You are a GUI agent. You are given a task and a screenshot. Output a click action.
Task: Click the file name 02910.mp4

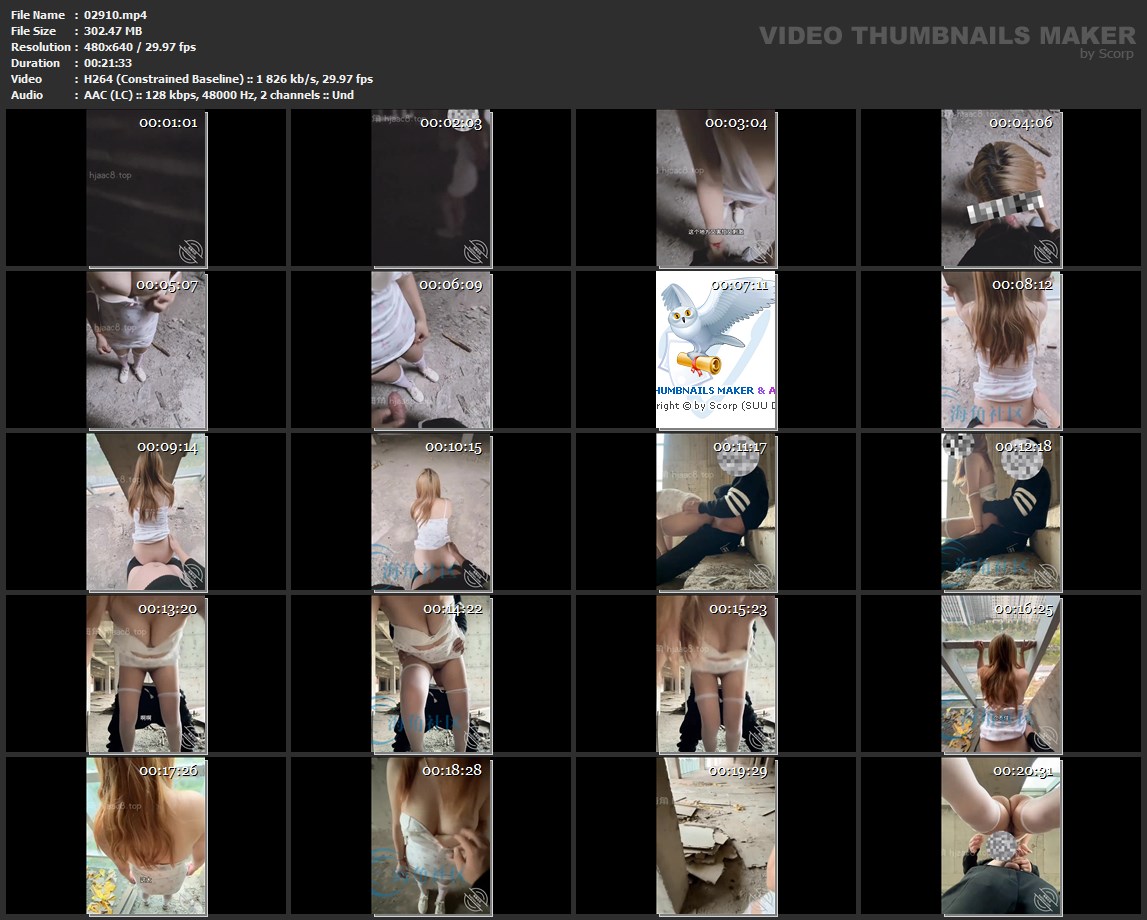[x=116, y=15]
